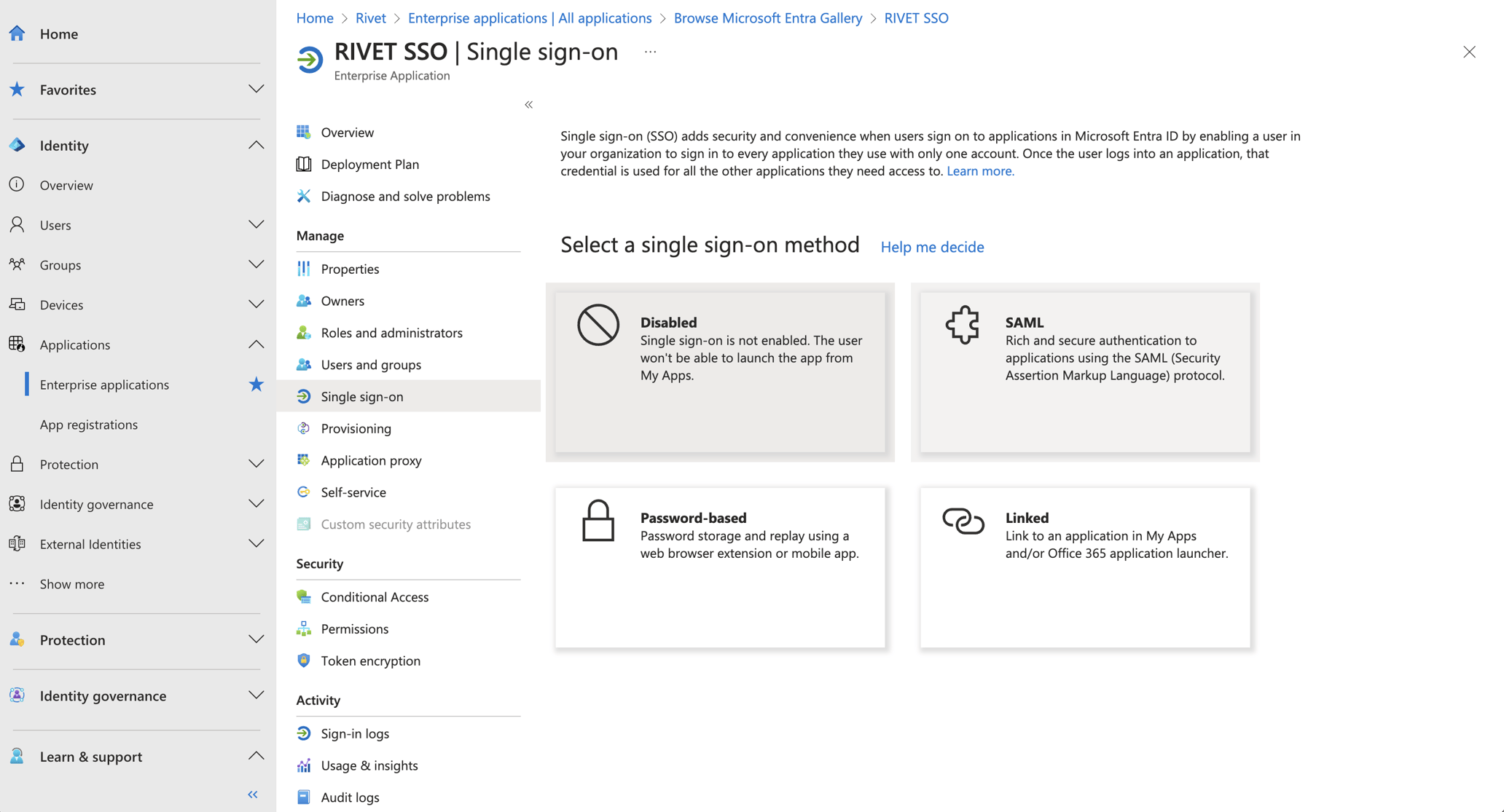Click the Help me decide link
The width and height of the screenshot is (1504, 812).
click(x=932, y=247)
